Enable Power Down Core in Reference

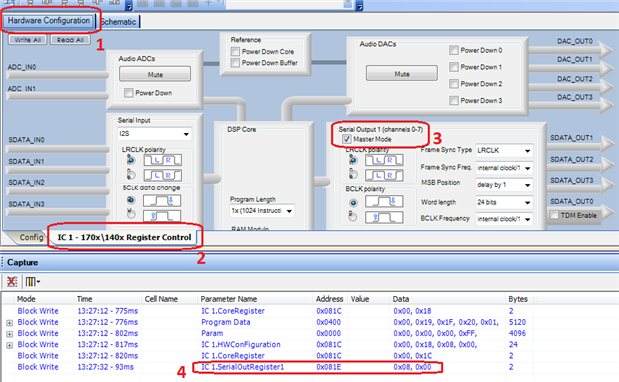point(235,52)
